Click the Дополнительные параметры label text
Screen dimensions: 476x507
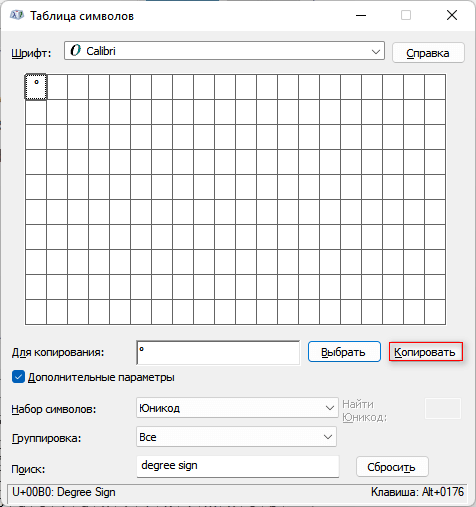coord(101,377)
